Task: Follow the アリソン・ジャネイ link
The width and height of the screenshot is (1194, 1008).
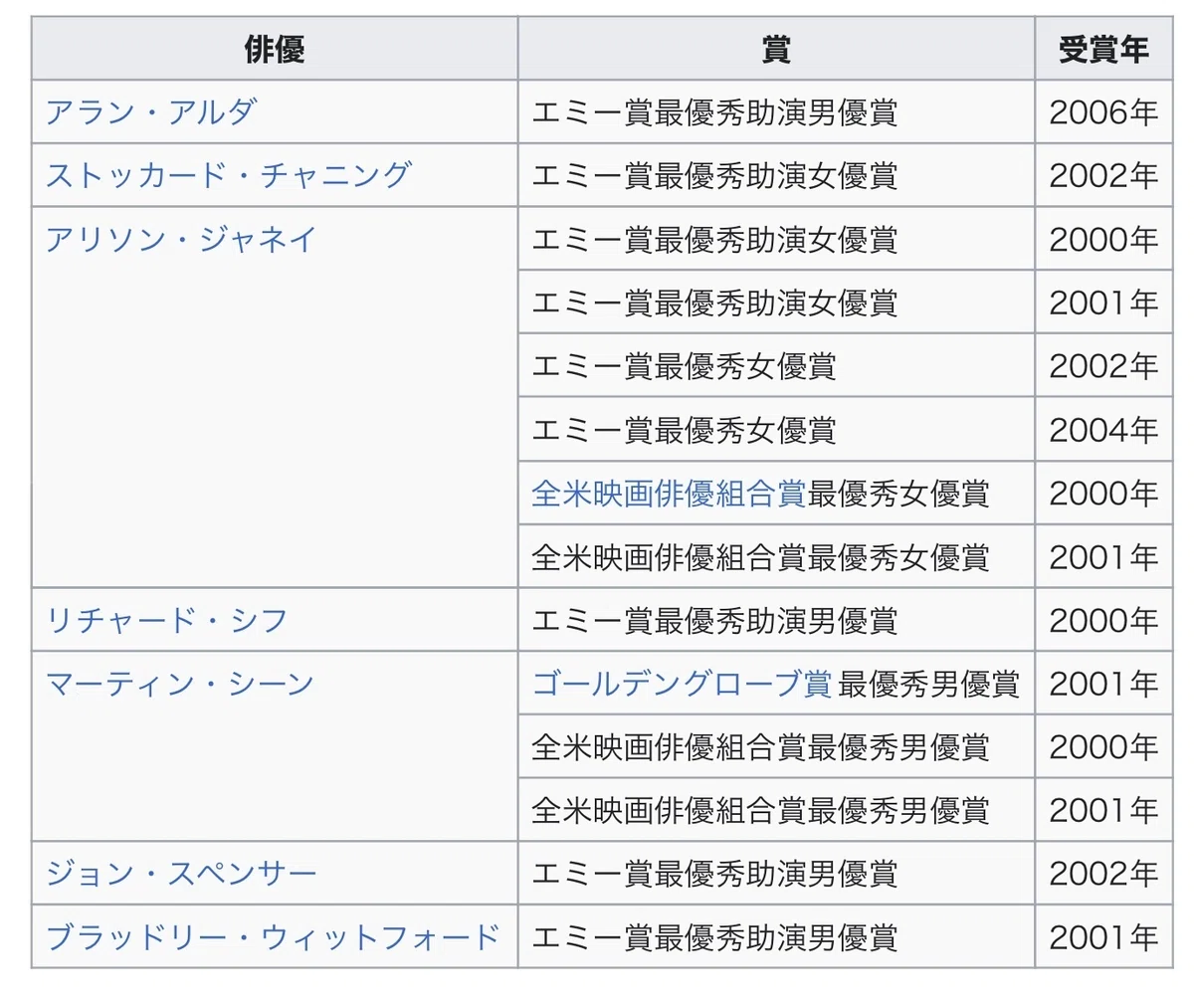Action: (x=181, y=239)
